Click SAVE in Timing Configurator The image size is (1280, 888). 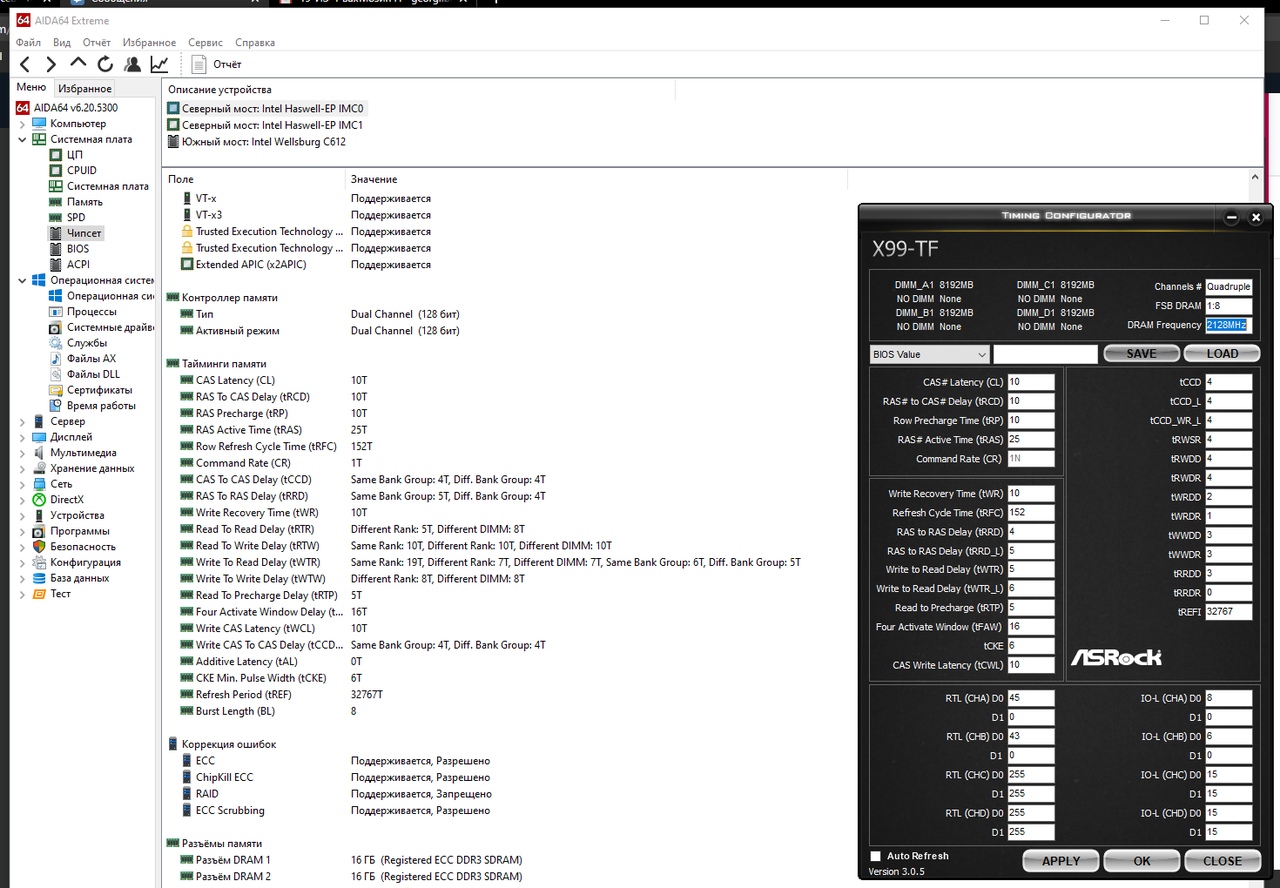[1141, 353]
